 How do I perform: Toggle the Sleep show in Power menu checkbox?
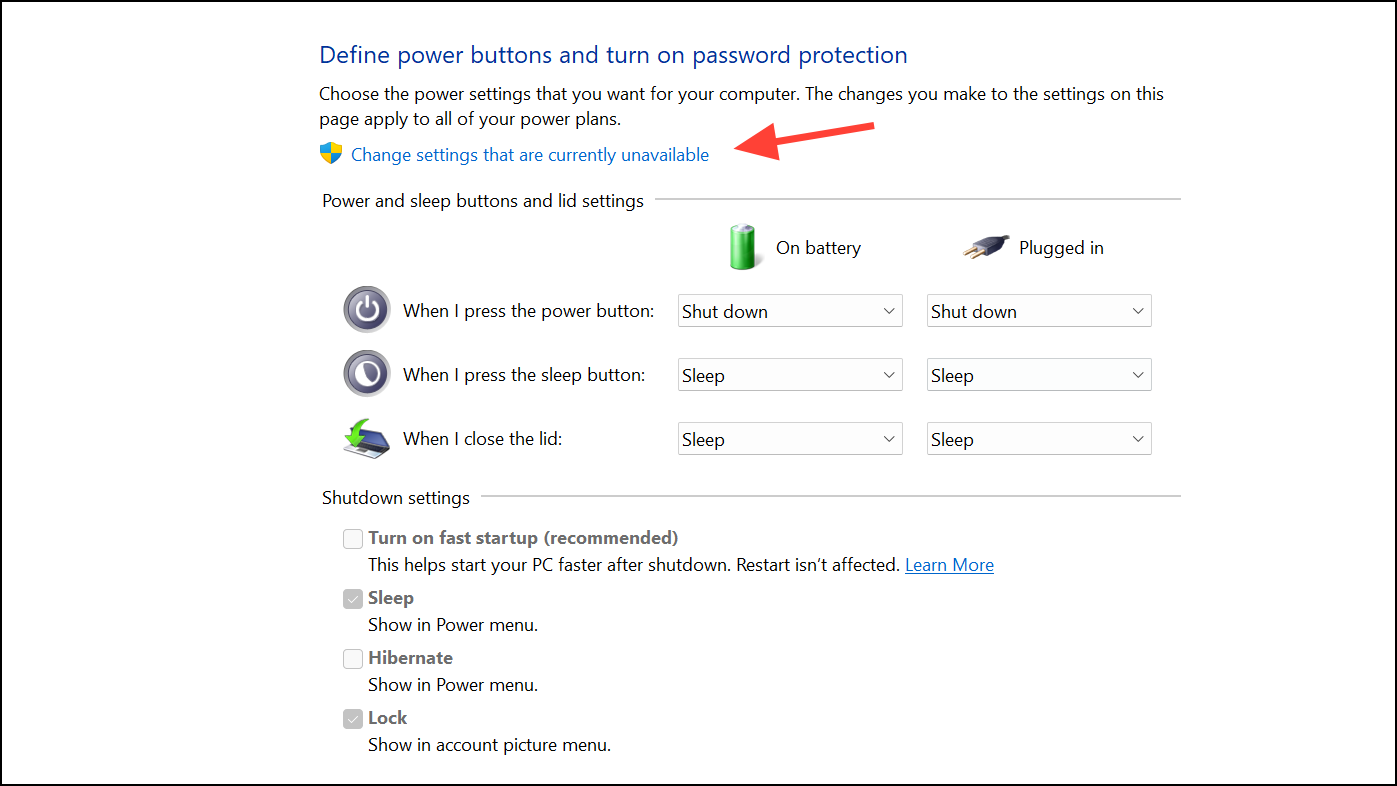coord(352,598)
